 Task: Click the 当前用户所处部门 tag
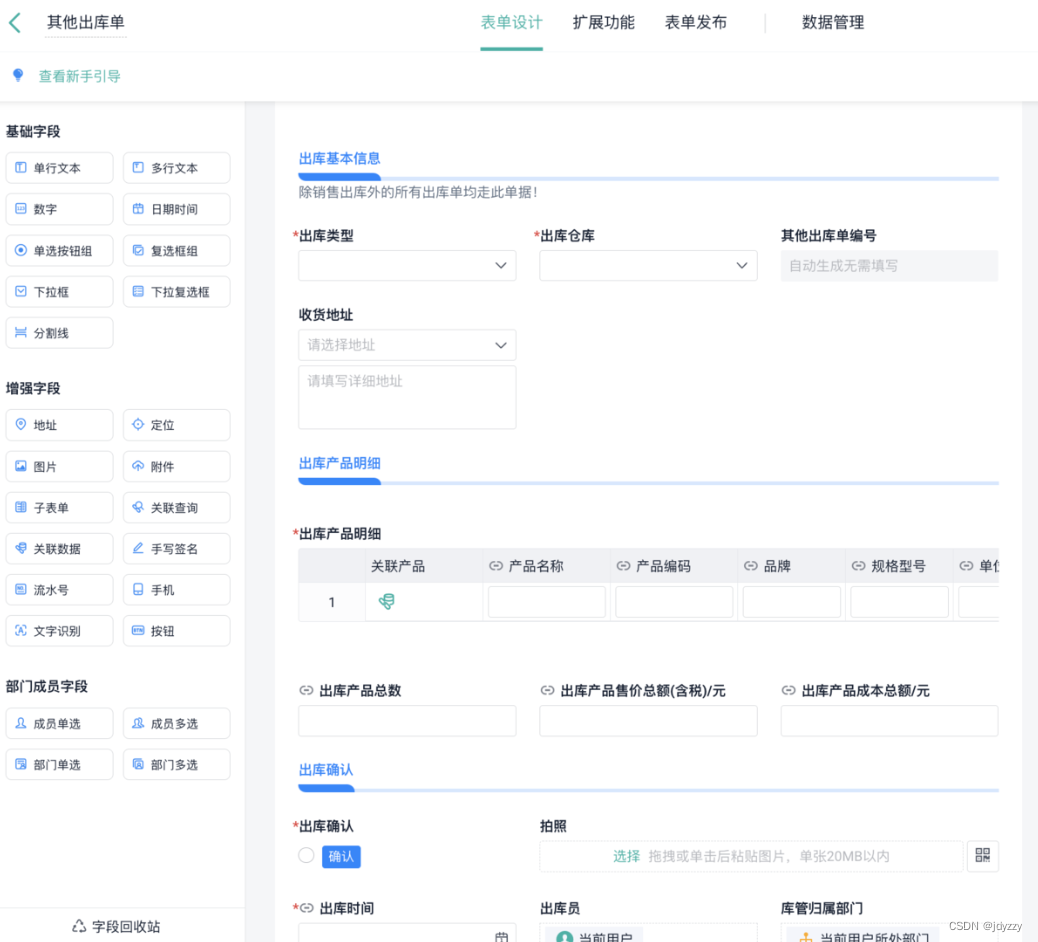click(864, 935)
